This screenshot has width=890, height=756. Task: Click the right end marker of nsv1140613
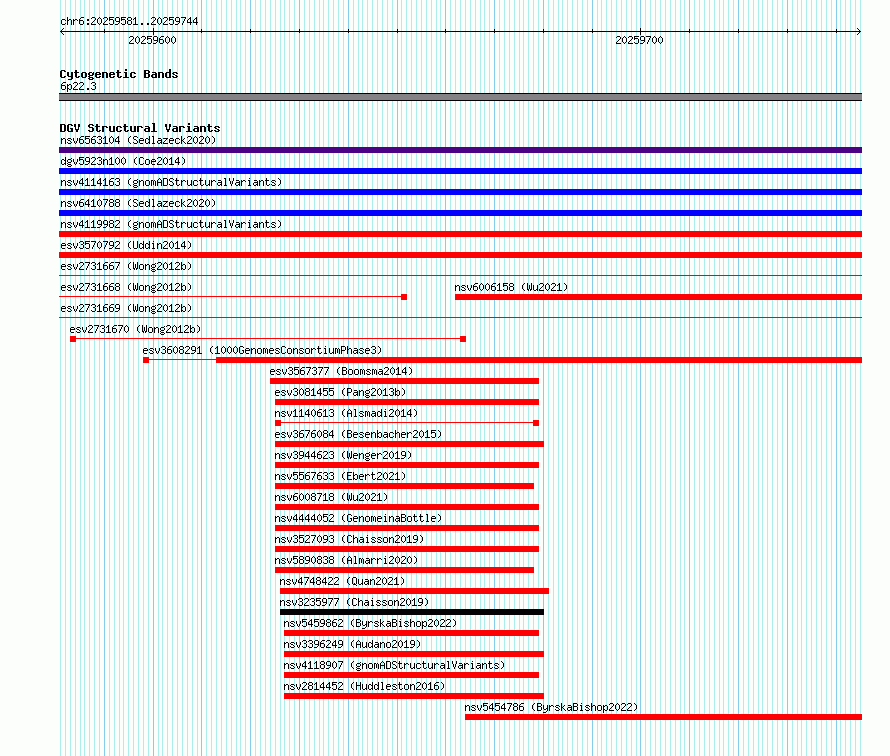(536, 423)
